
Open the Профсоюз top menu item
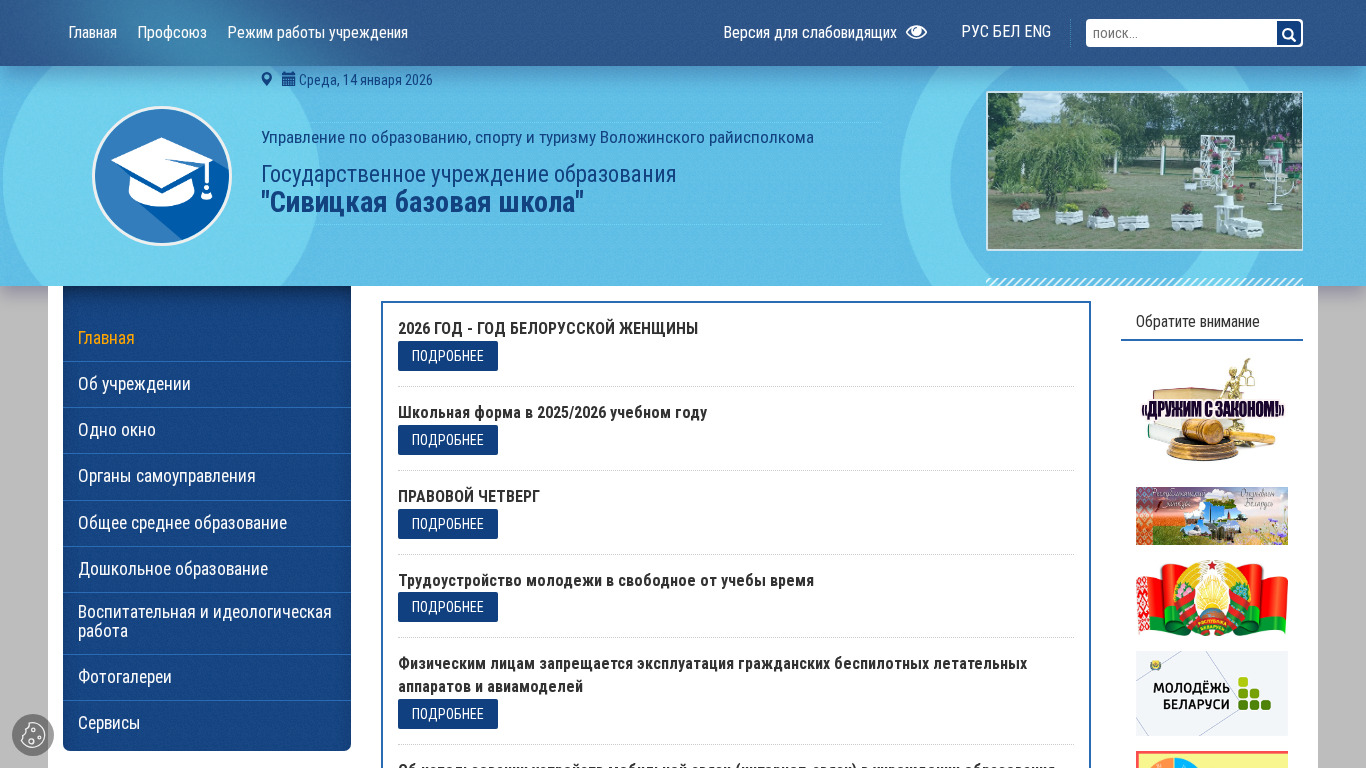point(172,32)
